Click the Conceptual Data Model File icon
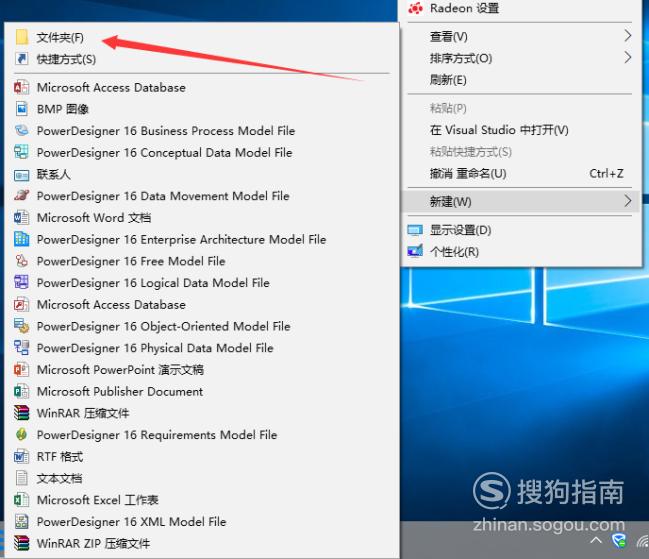The width and height of the screenshot is (649, 559). pos(22,152)
